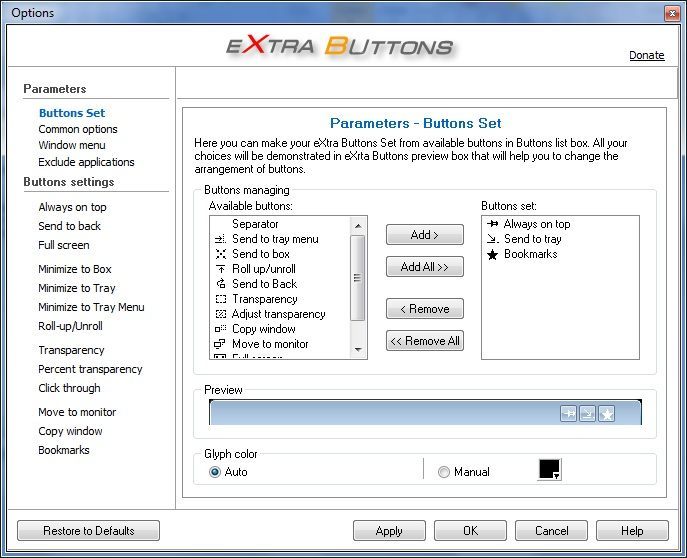The width and height of the screenshot is (687, 558).
Task: Click the Bookmarks star icon in Buttons set
Action: [492, 254]
